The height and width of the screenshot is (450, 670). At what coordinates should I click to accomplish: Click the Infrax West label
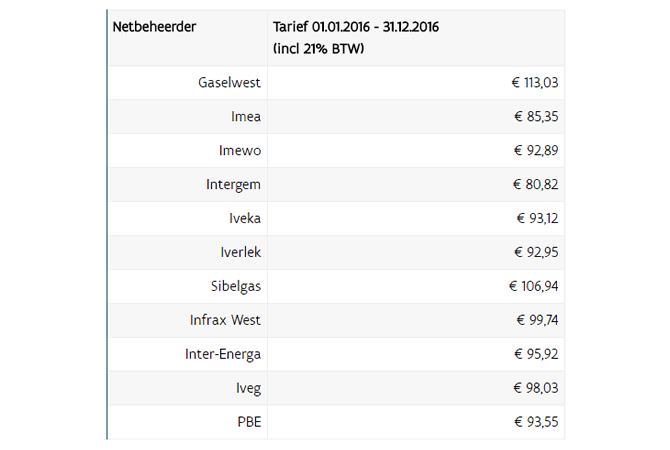click(225, 320)
